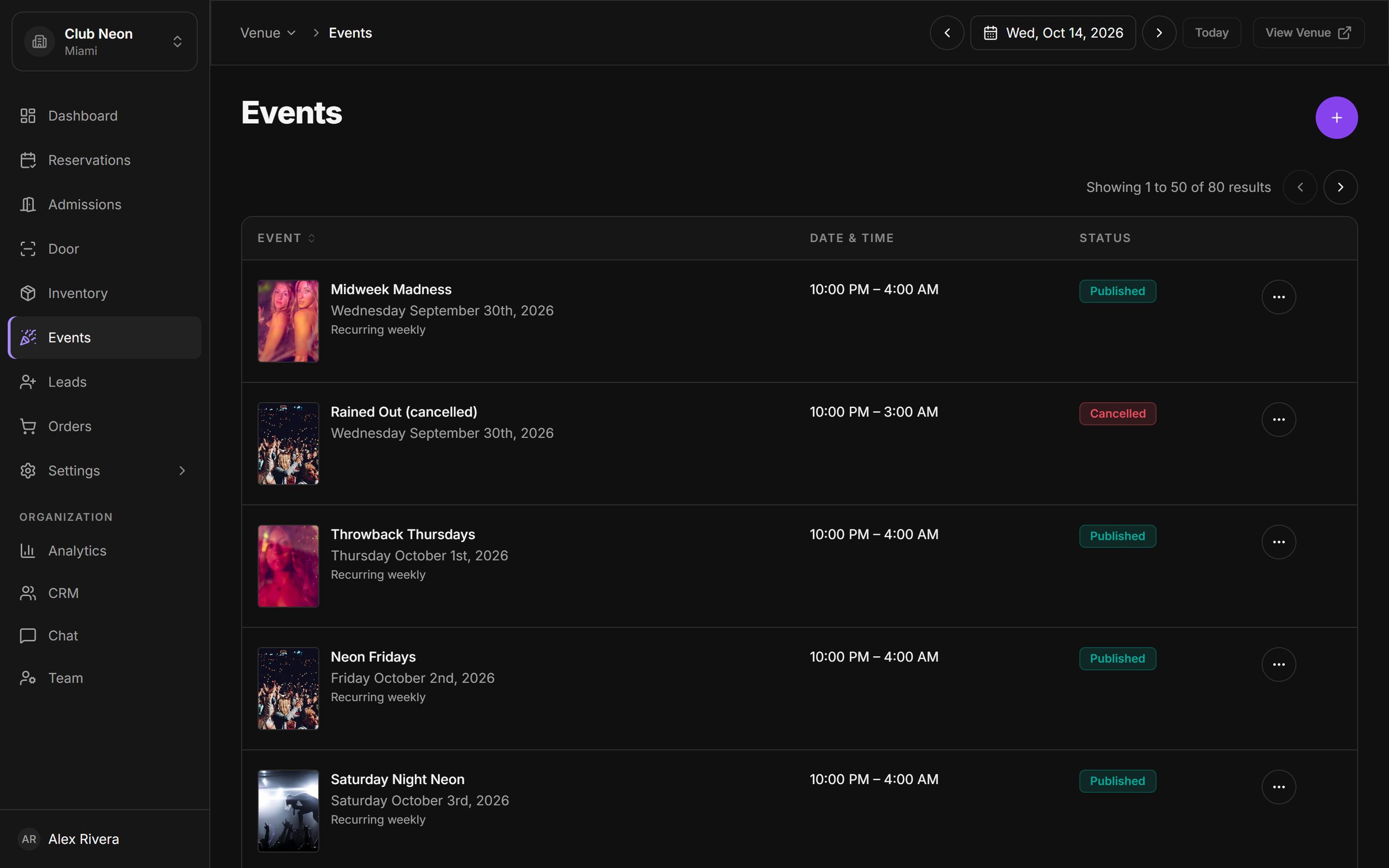
Task: Click the Events breadcrumb
Action: pos(350,33)
